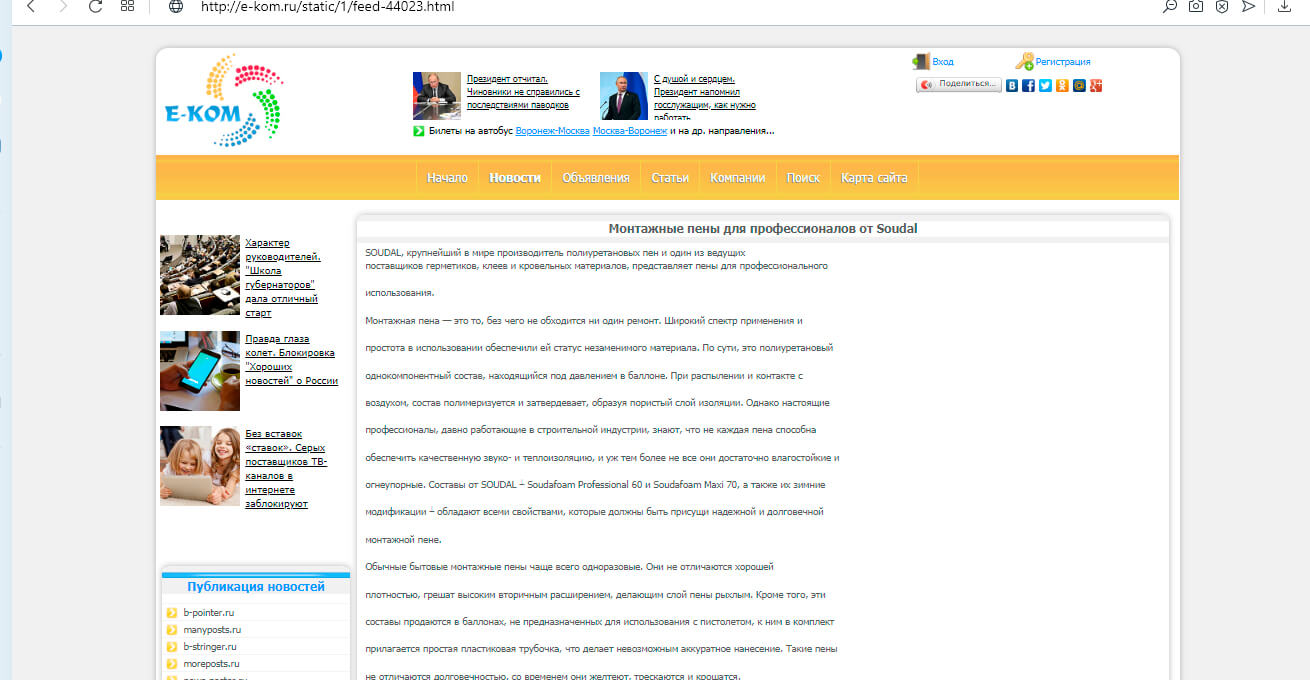Click the magnifier icon in address bar
The width and height of the screenshot is (1310, 680).
pos(1170,6)
